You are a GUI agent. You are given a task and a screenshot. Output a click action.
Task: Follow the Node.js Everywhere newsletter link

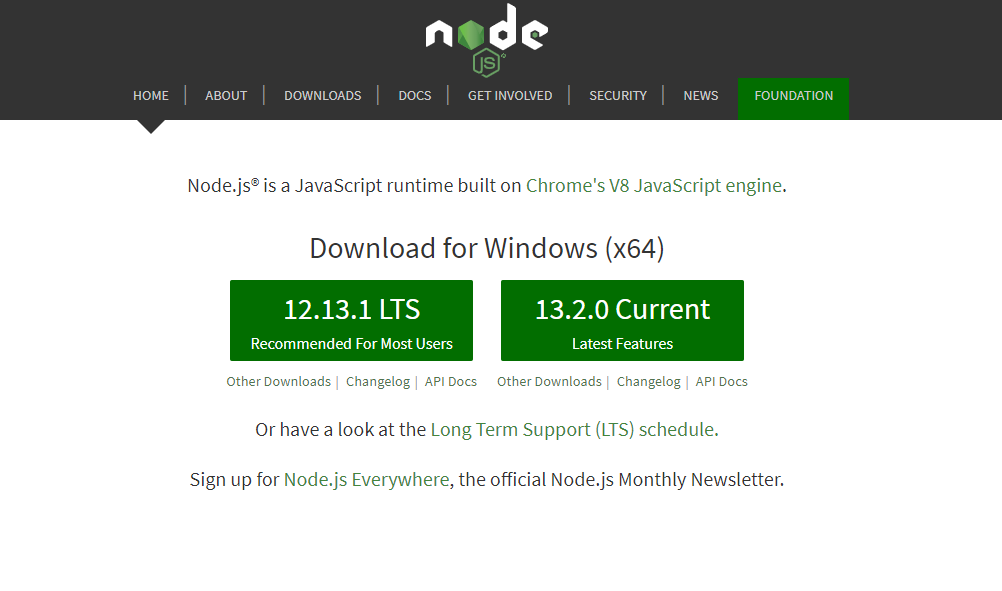(x=367, y=479)
